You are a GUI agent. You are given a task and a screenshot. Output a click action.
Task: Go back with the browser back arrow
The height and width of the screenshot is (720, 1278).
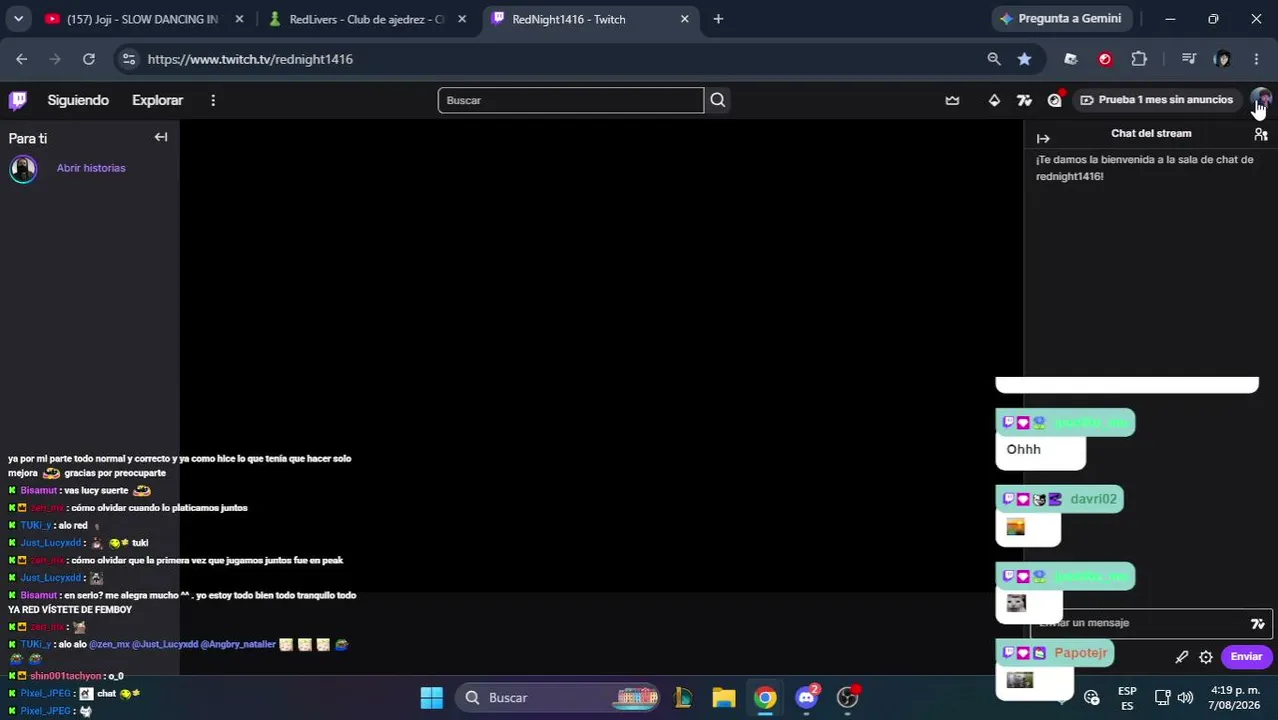pyautogui.click(x=21, y=59)
